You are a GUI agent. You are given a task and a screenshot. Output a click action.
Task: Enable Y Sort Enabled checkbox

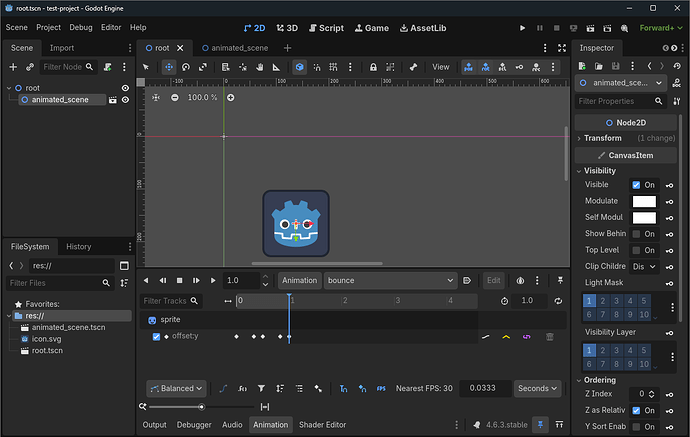(x=636, y=426)
